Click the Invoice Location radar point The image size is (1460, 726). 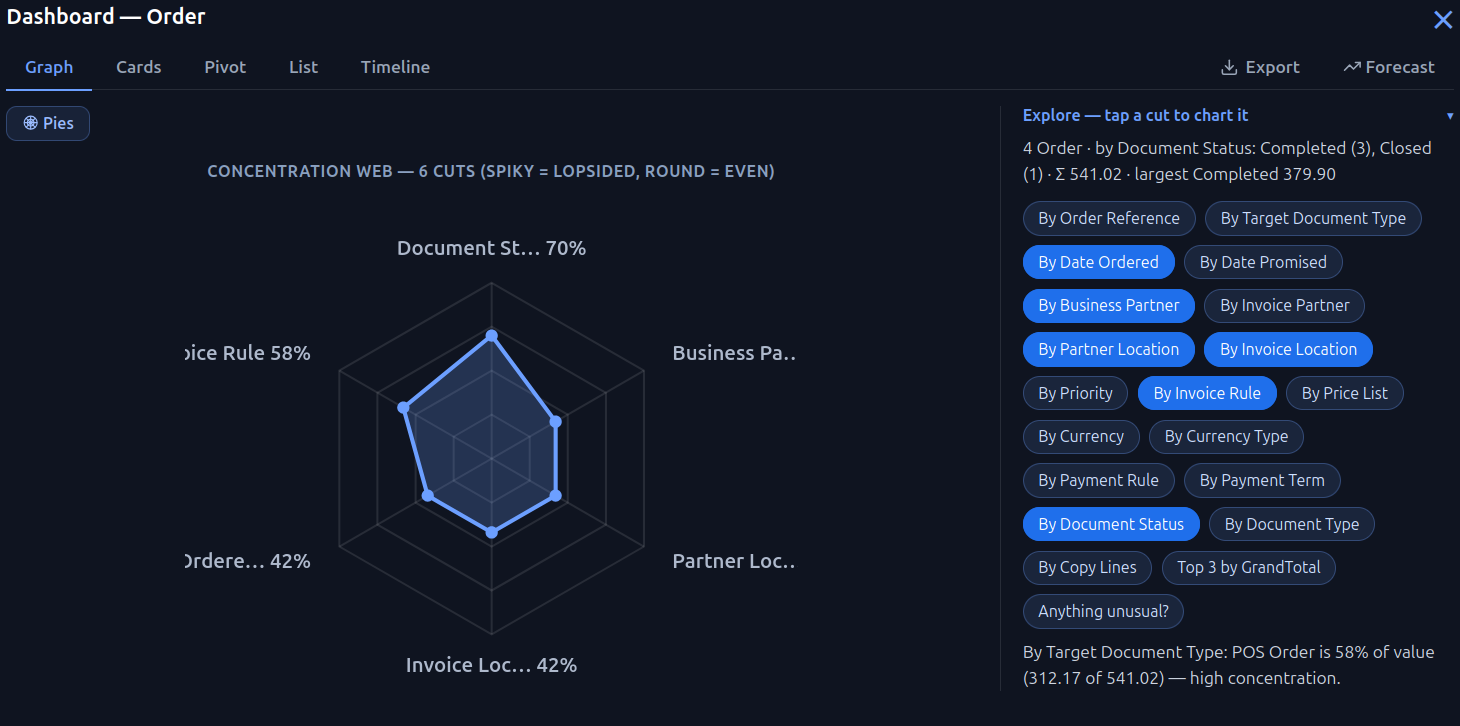coord(491,533)
